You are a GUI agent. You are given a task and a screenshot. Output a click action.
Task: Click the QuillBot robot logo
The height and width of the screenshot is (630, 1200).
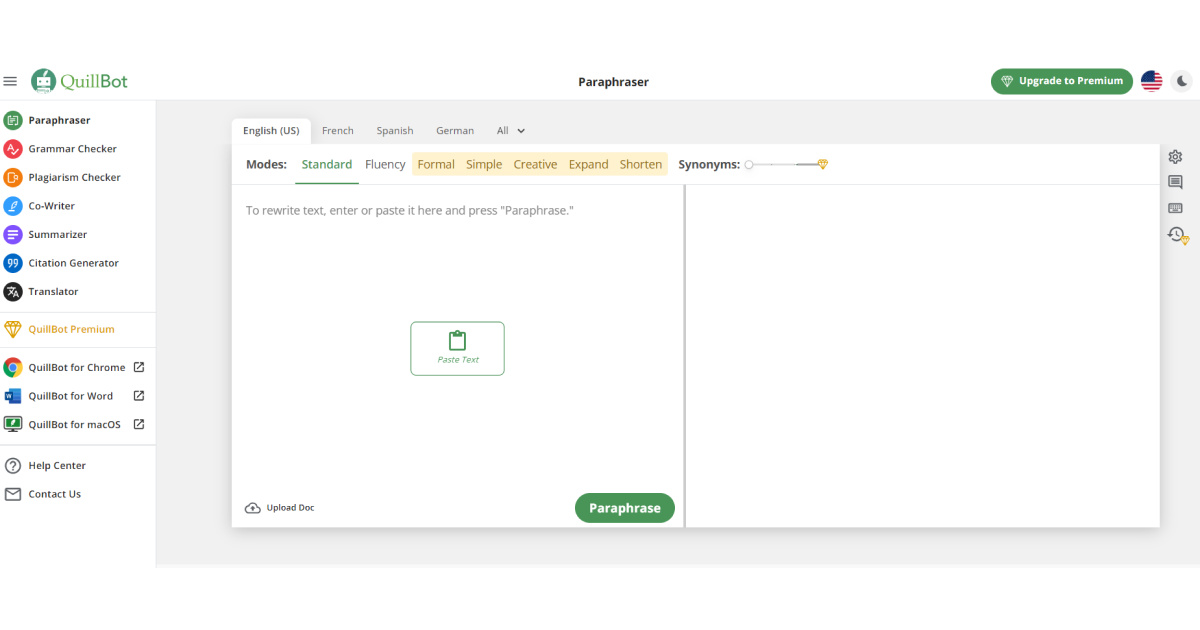coord(43,81)
